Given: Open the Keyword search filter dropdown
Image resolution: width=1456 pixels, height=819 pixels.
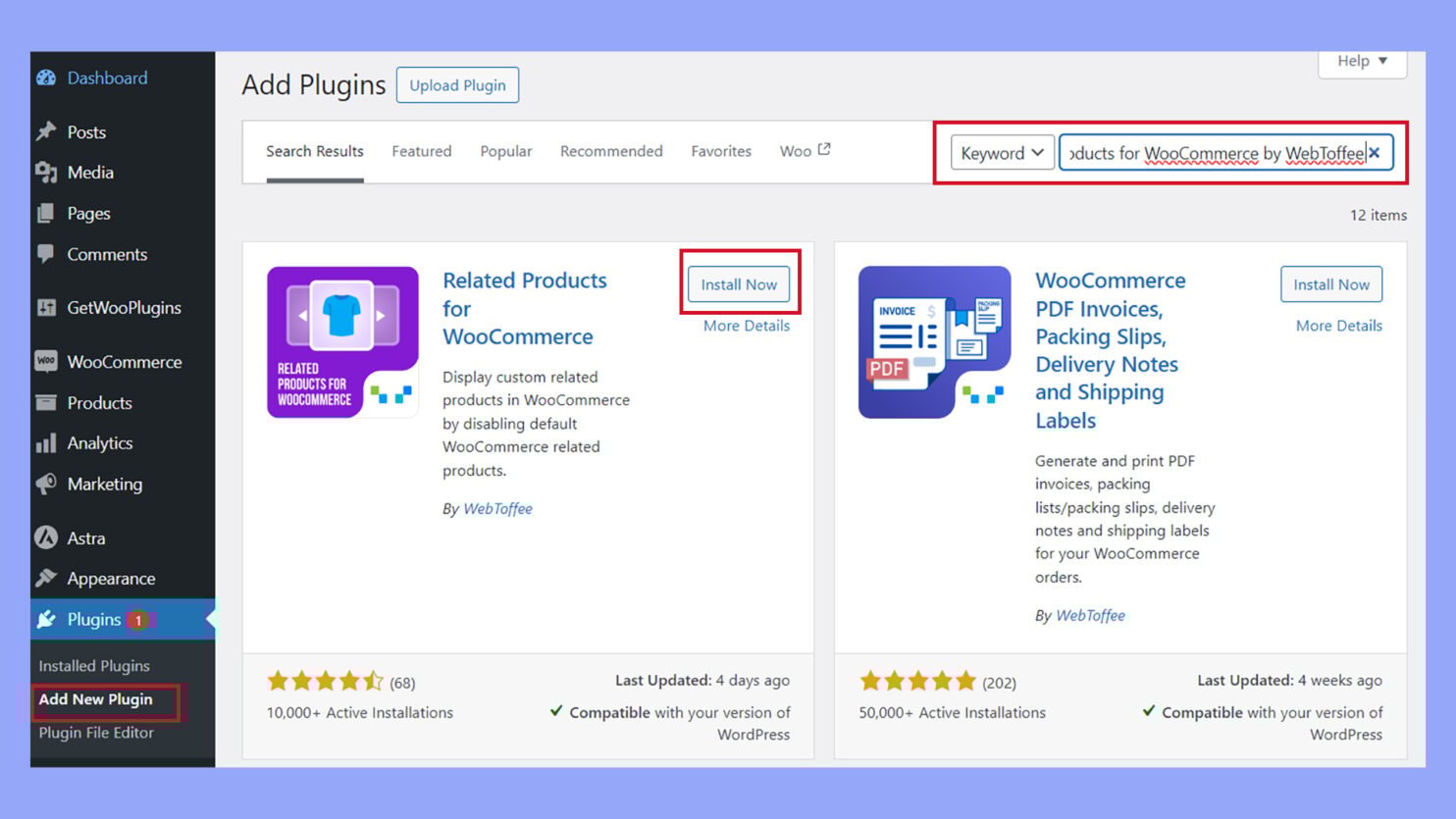Looking at the screenshot, I should tap(1002, 152).
